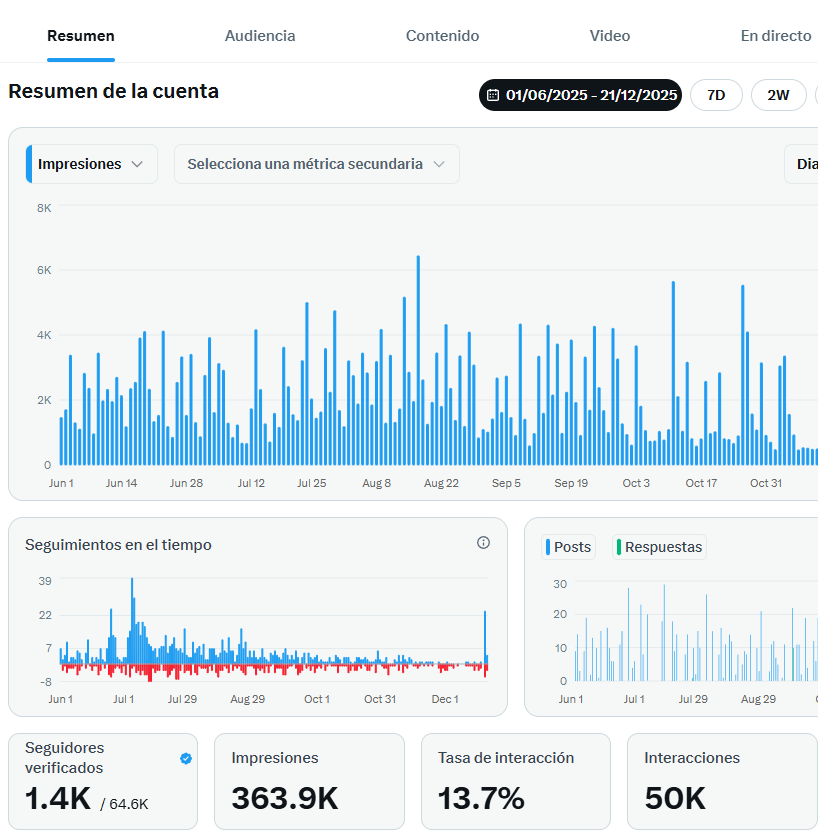818x837 pixels.
Task: Select the Impresiones 363.9K stat card
Action: 309,781
